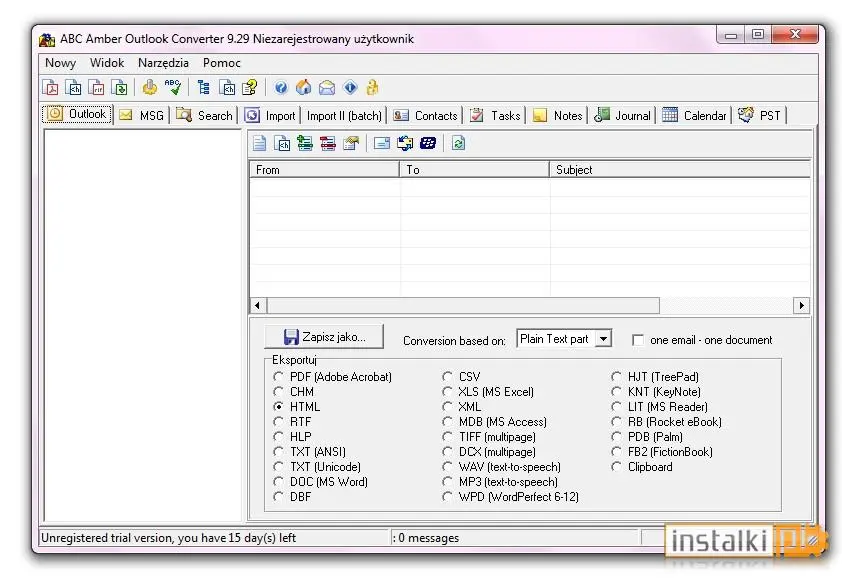Click the orange house home icon
Viewport: 842px width, 578px height.
coord(303,87)
